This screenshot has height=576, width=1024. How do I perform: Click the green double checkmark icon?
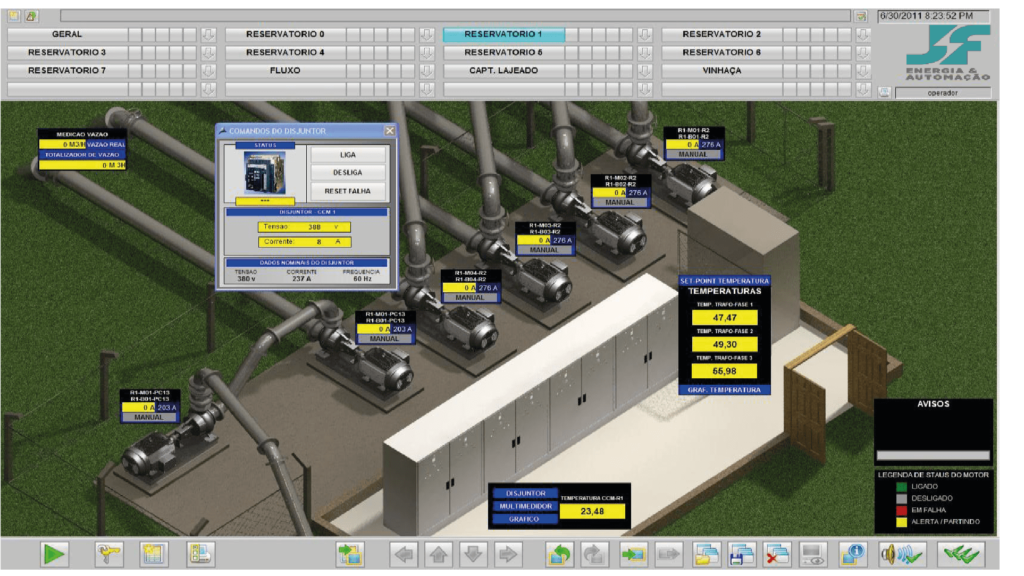961,555
